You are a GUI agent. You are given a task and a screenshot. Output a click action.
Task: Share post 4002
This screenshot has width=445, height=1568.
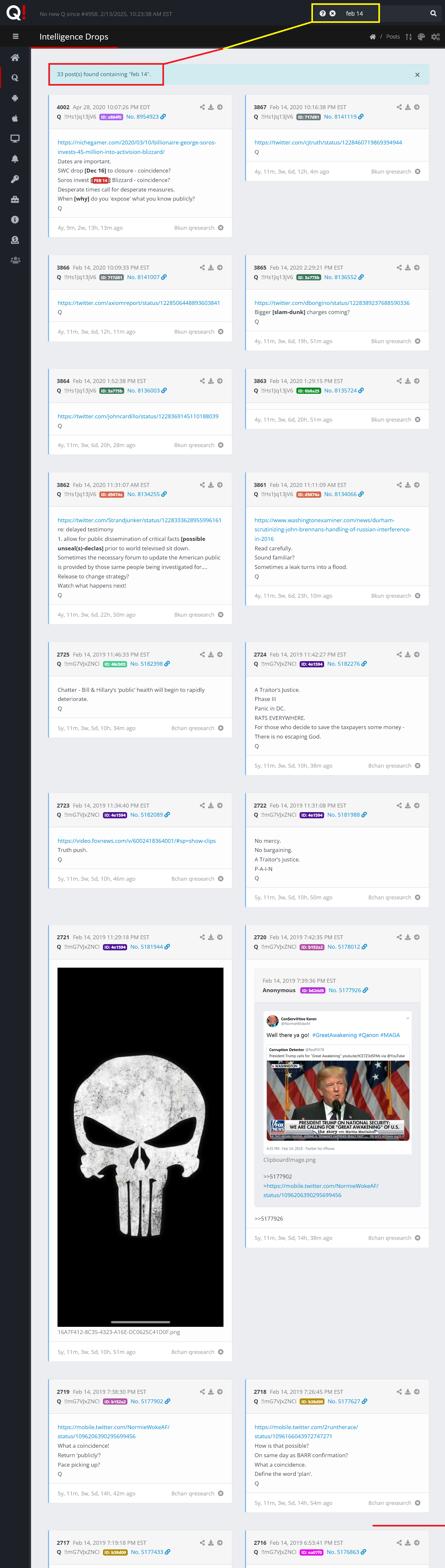(x=202, y=107)
